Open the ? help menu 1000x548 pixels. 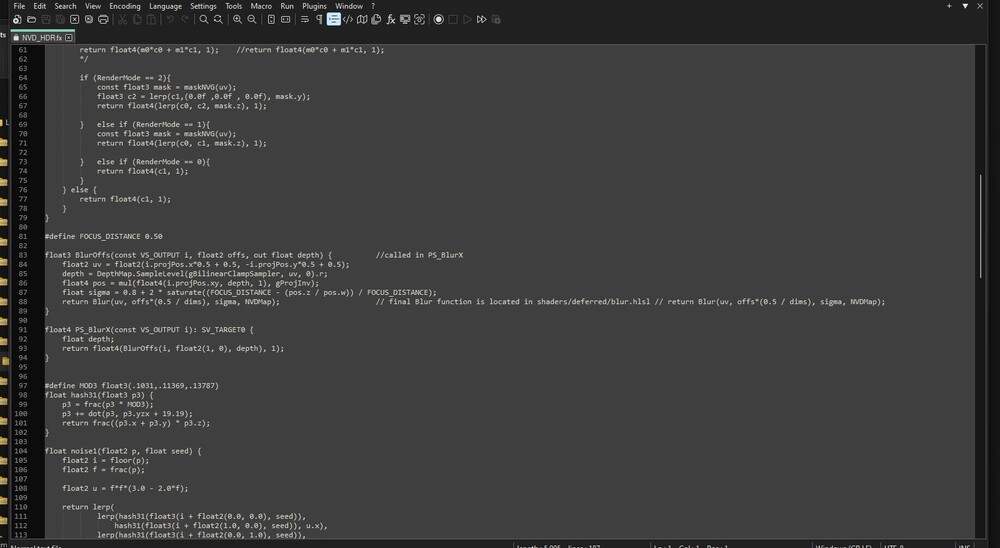(373, 6)
